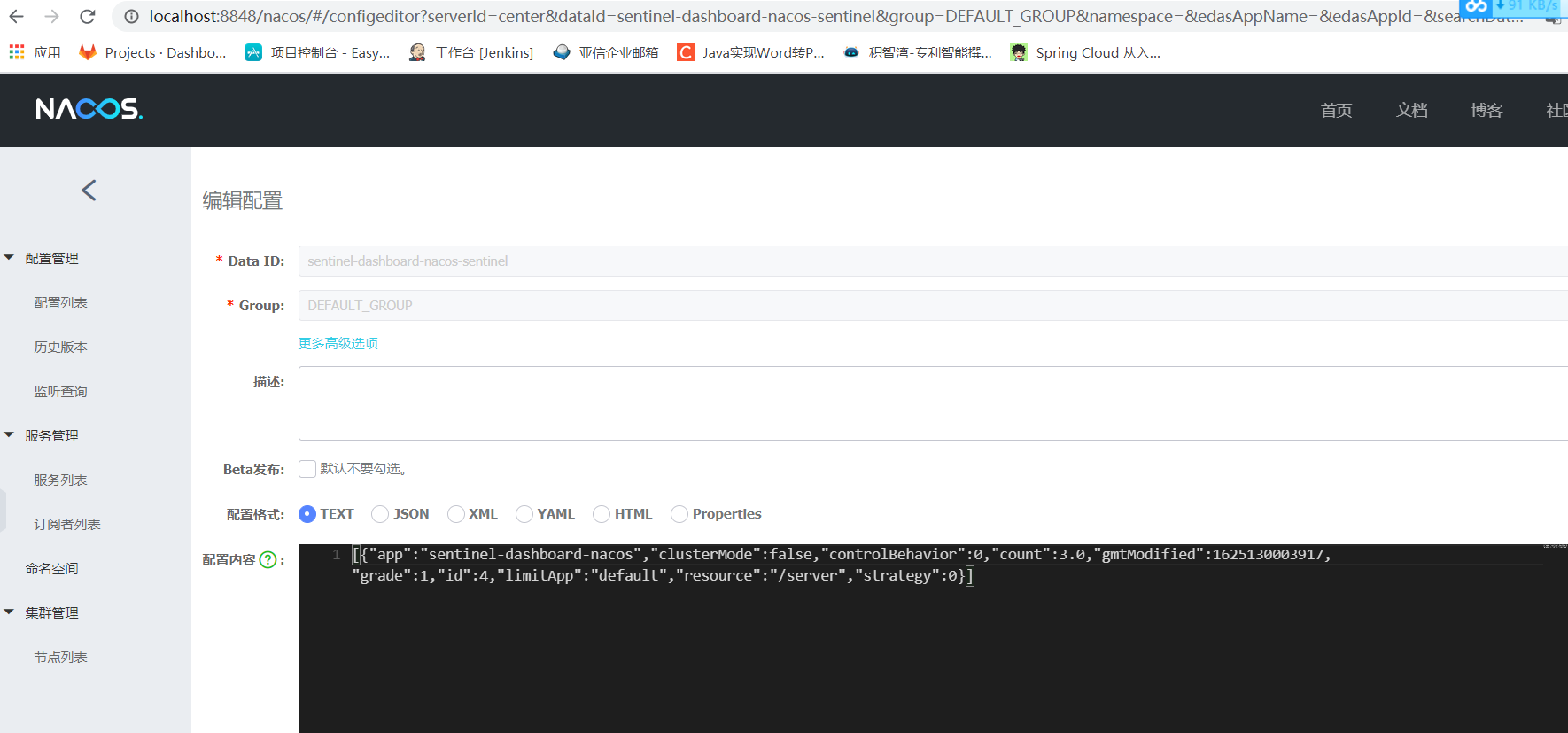Click line number 1 in editor gutter

(336, 554)
